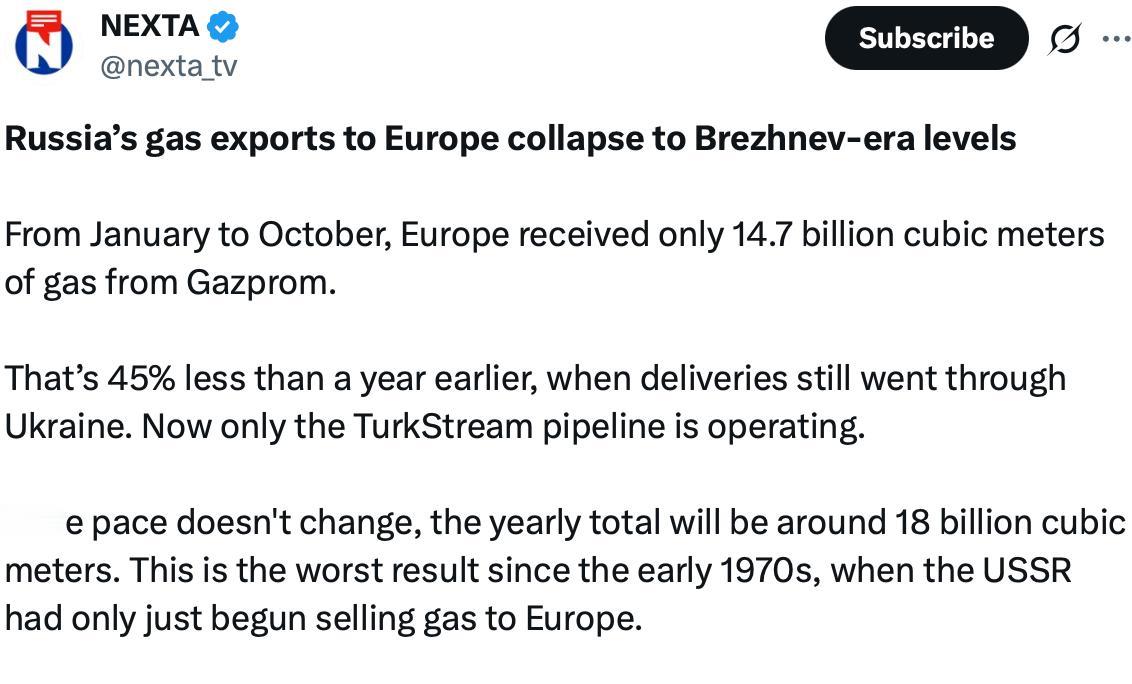Screen dimensions: 1132x684
Task: Open the three-dot more options menu
Action: pos(1114,39)
